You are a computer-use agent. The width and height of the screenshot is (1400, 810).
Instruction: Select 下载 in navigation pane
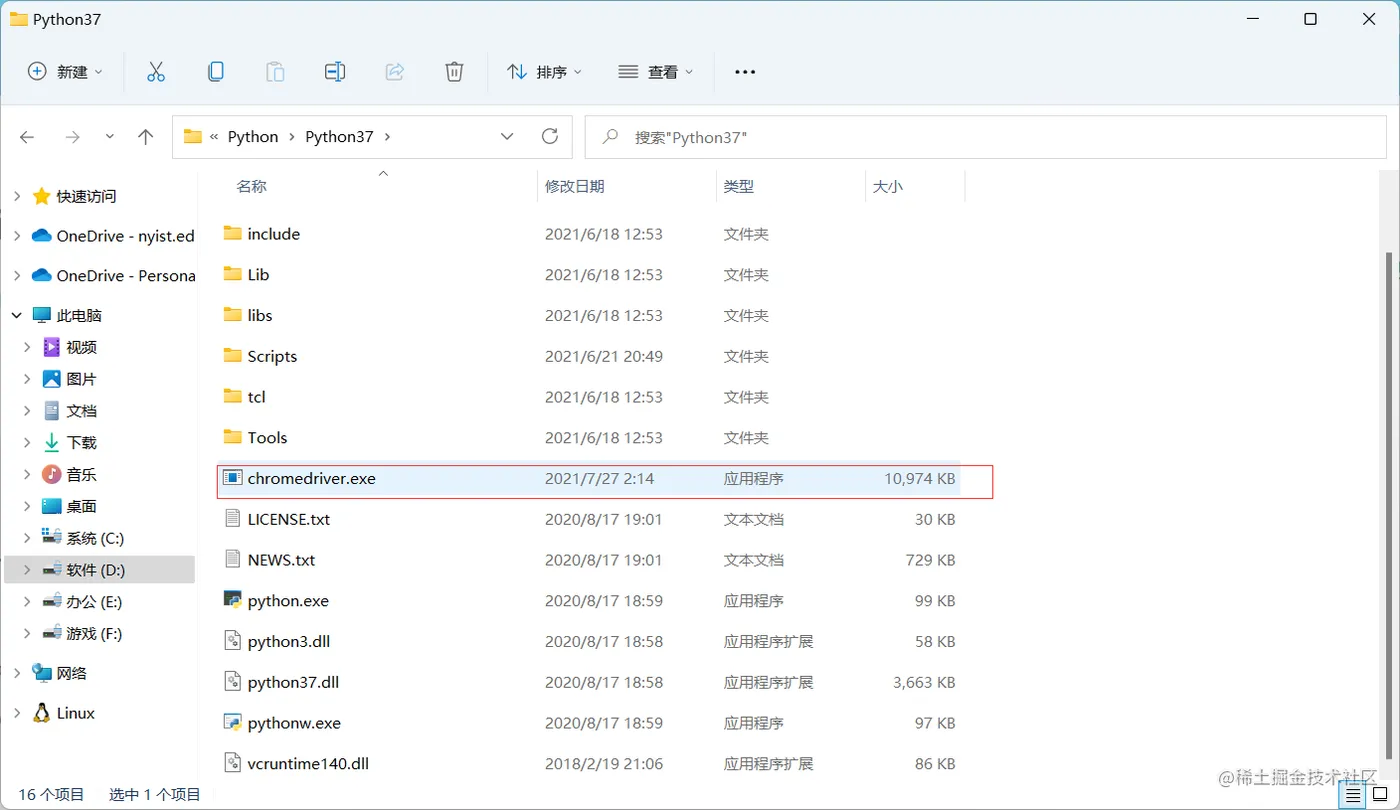(x=81, y=442)
